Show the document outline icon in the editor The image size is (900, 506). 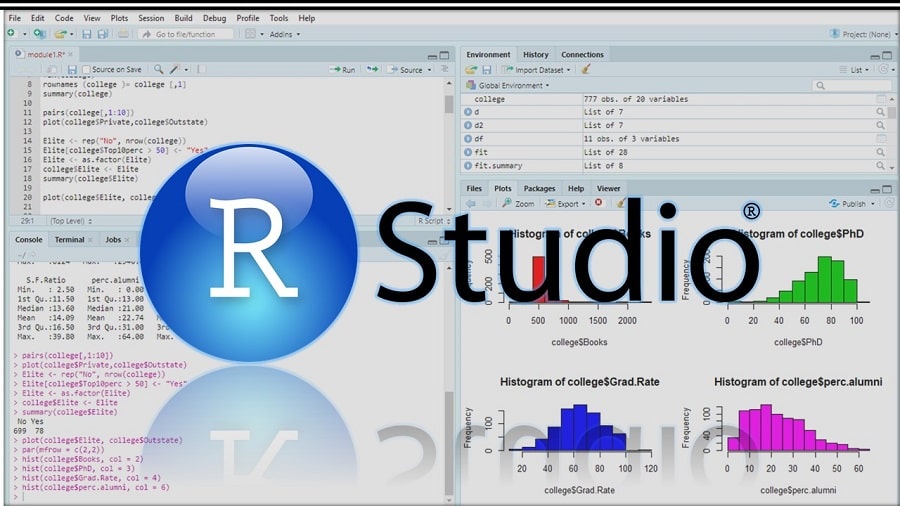point(444,69)
